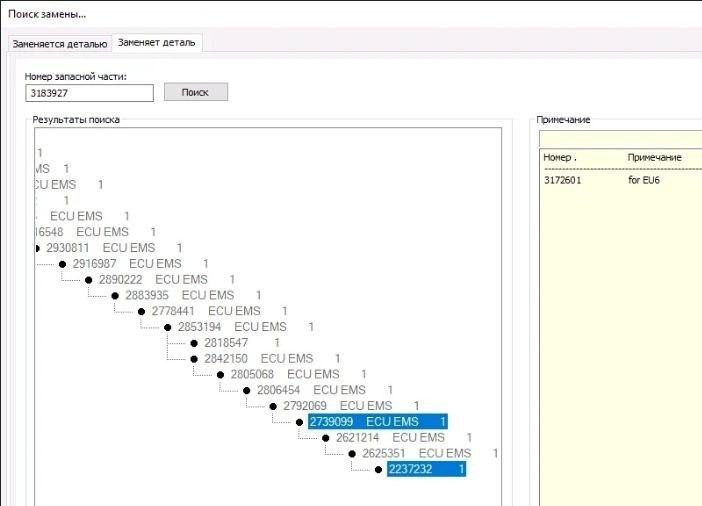Select the "Заменяет деталь" tab

(x=157, y=42)
